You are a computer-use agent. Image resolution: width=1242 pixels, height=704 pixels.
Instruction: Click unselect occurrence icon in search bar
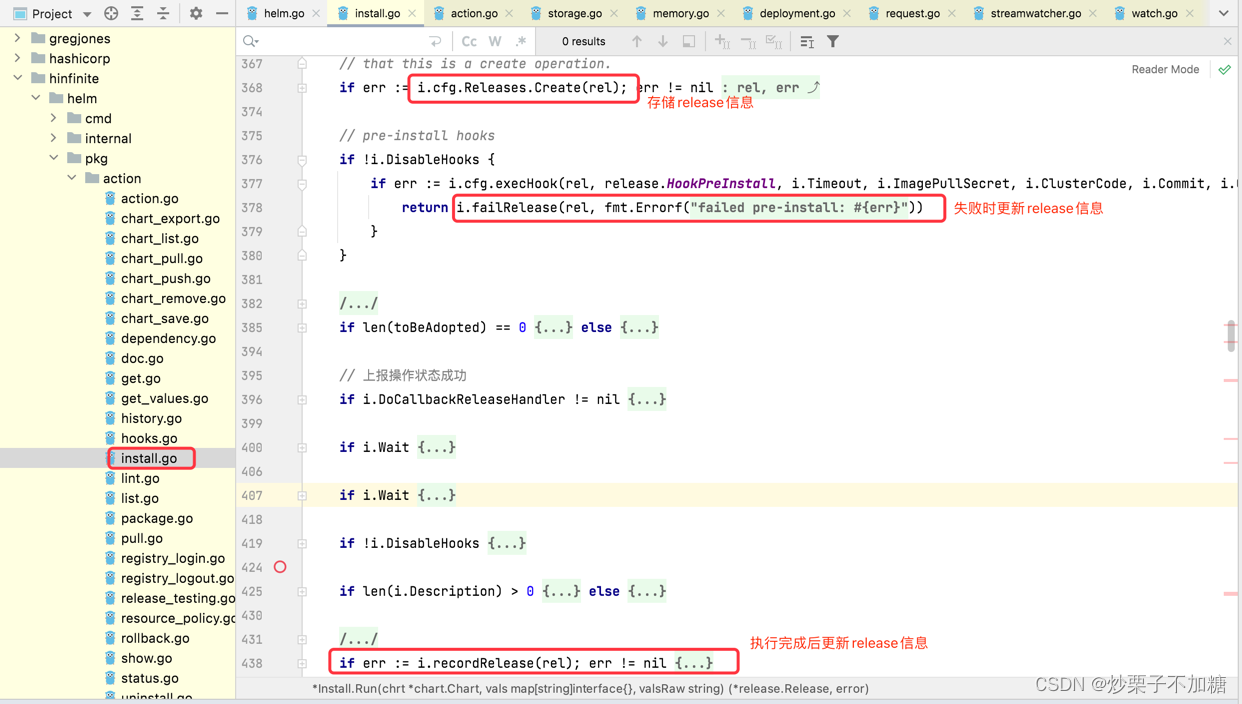coord(748,42)
